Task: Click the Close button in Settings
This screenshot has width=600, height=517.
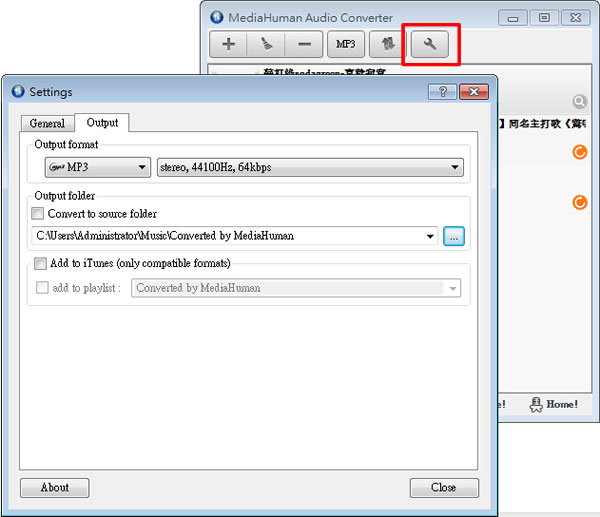Action: pos(444,488)
